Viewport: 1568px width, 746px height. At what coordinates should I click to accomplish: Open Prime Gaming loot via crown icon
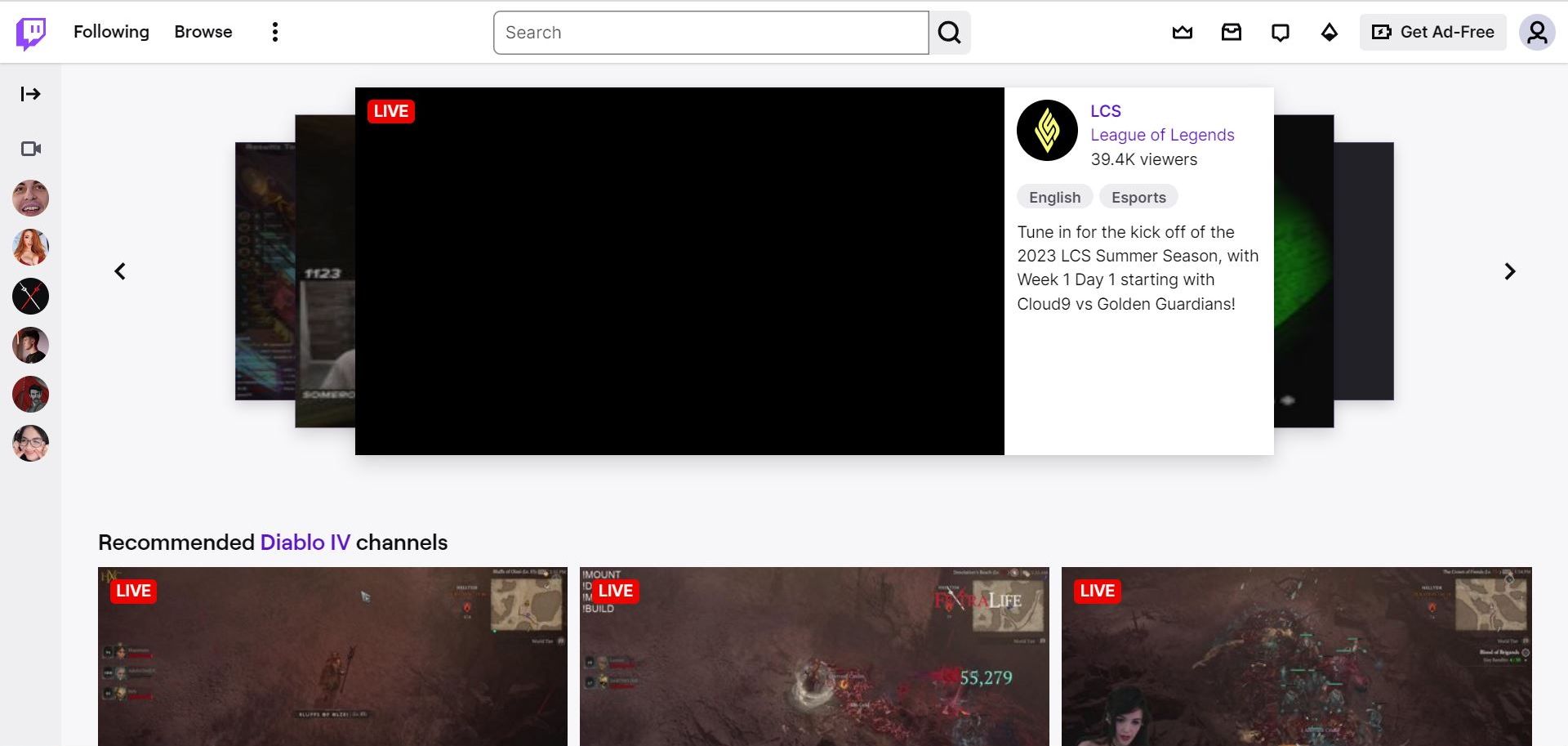pos(1183,32)
